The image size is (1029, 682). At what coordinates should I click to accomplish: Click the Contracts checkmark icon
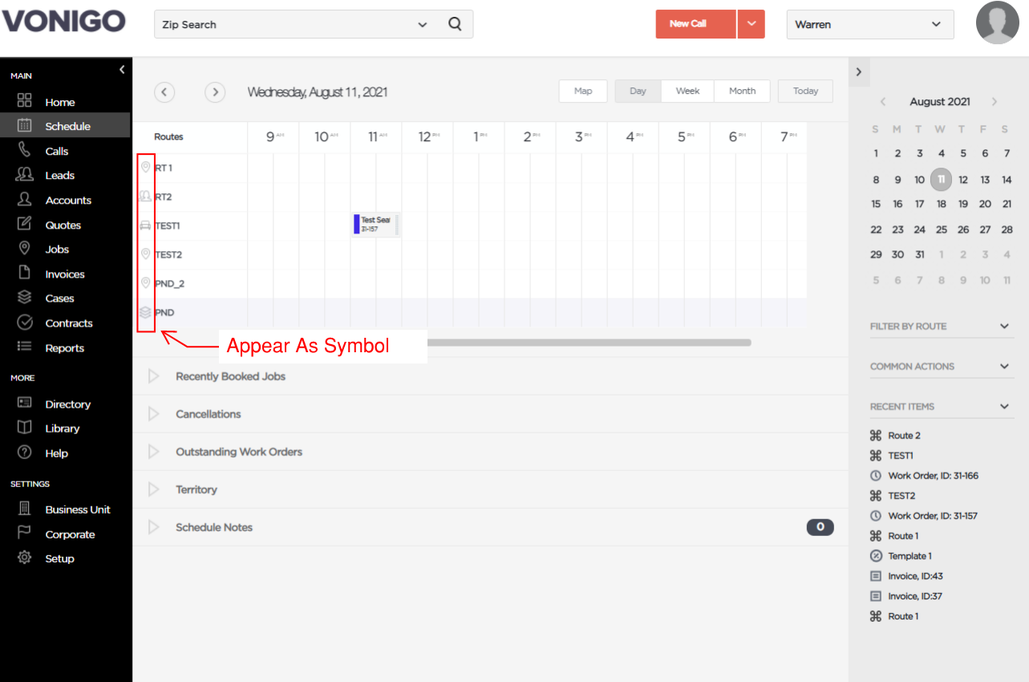click(x=24, y=322)
